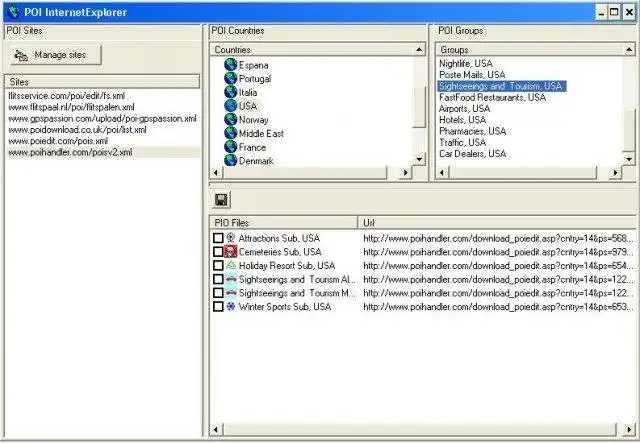Click Groups list scroll up arrow
This screenshot has width=640, height=443.
pyautogui.click(x=629, y=49)
